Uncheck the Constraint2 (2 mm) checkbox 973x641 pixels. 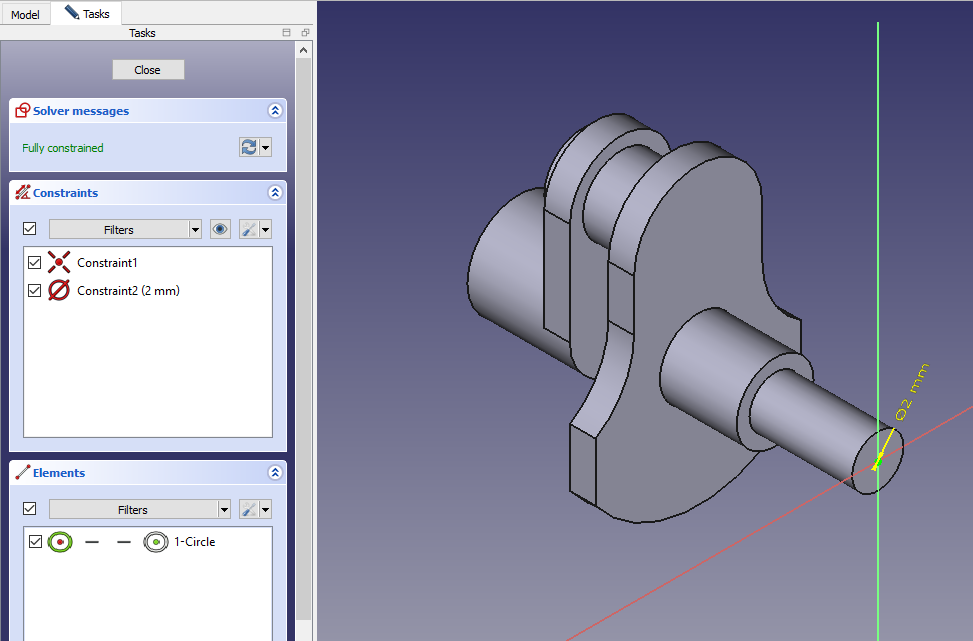coord(35,291)
